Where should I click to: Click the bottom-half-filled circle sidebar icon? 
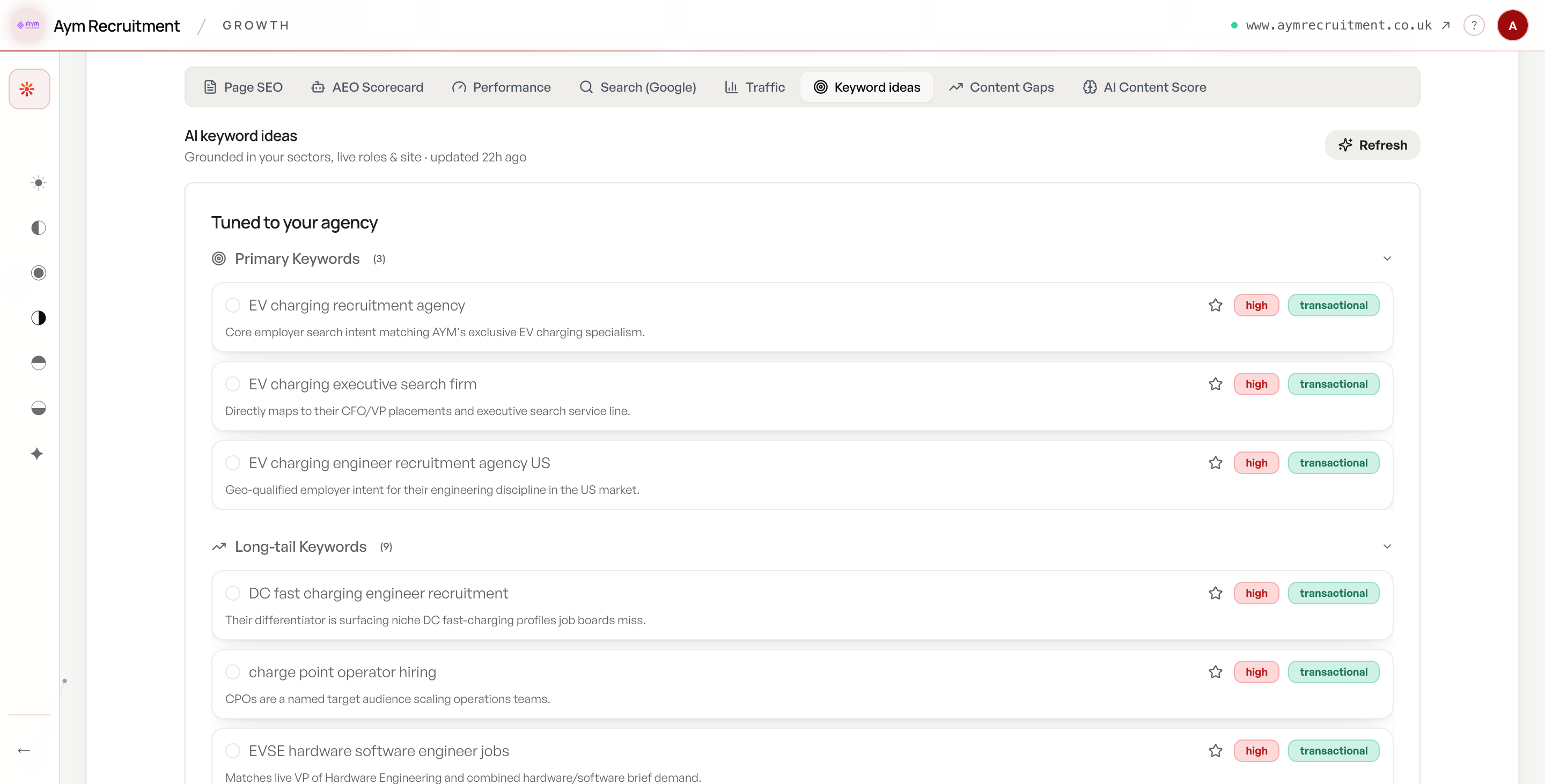[39, 408]
